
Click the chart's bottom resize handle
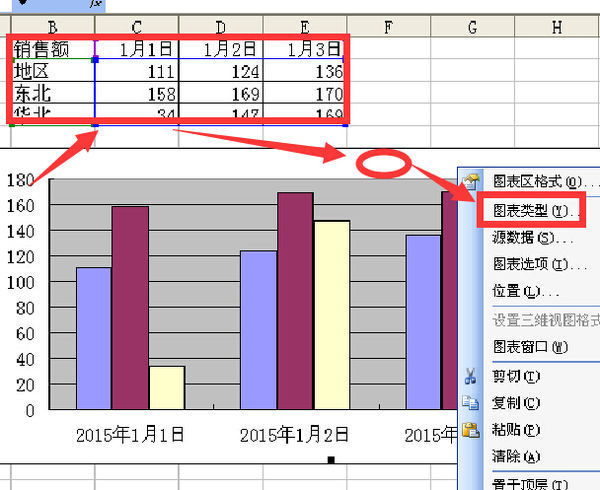click(331, 459)
